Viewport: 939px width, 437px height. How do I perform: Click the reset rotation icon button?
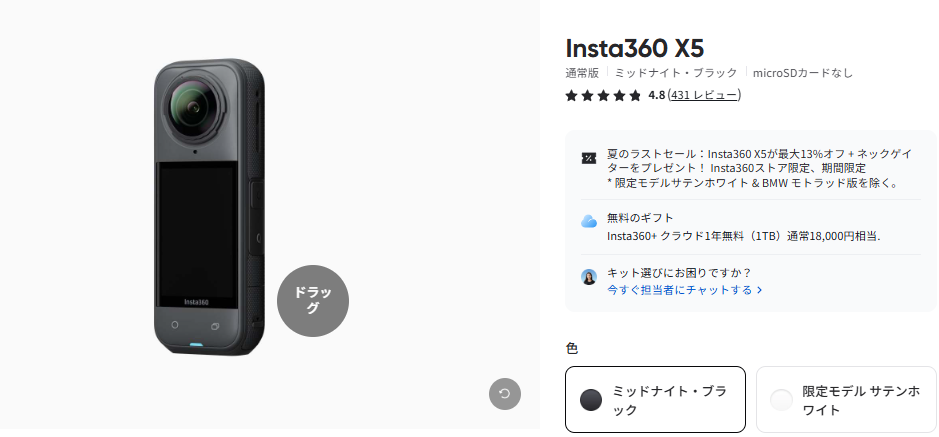click(x=505, y=394)
